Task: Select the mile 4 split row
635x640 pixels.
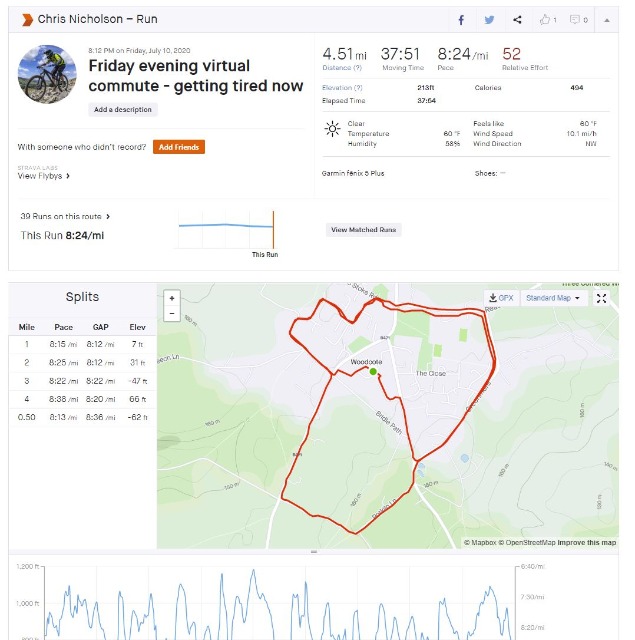Action: (x=82, y=399)
